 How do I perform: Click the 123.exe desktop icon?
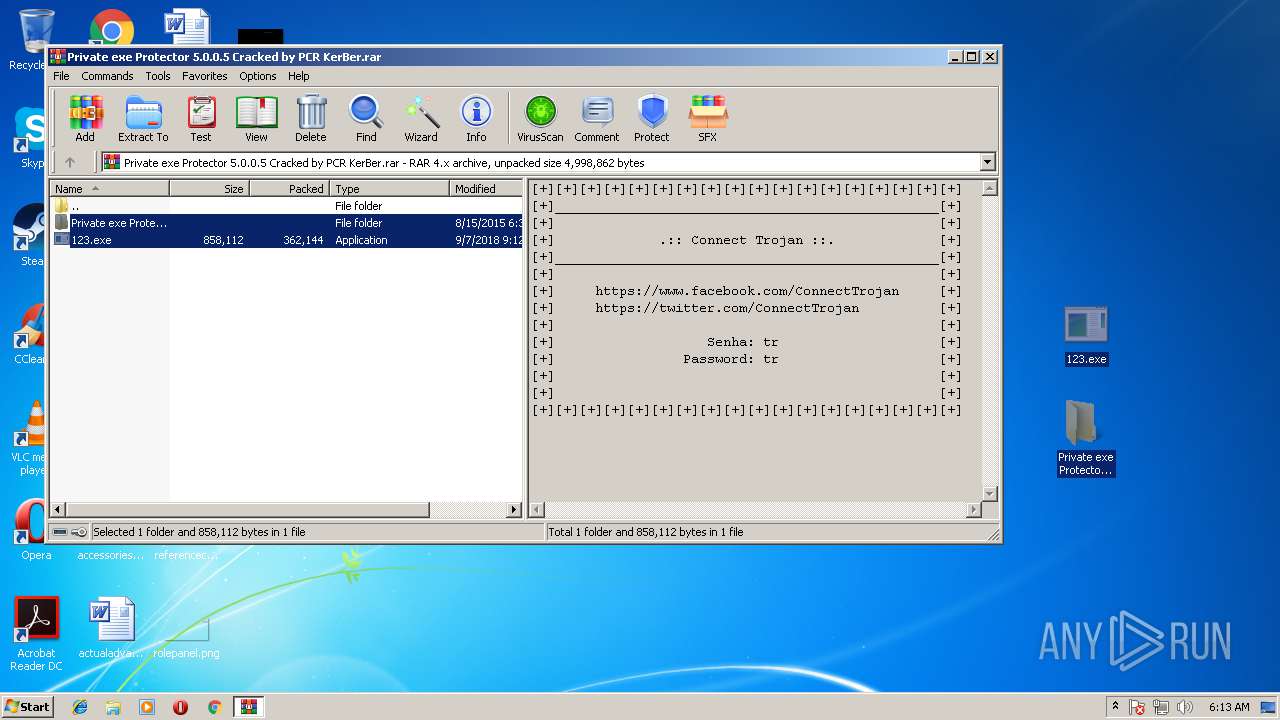(1086, 336)
